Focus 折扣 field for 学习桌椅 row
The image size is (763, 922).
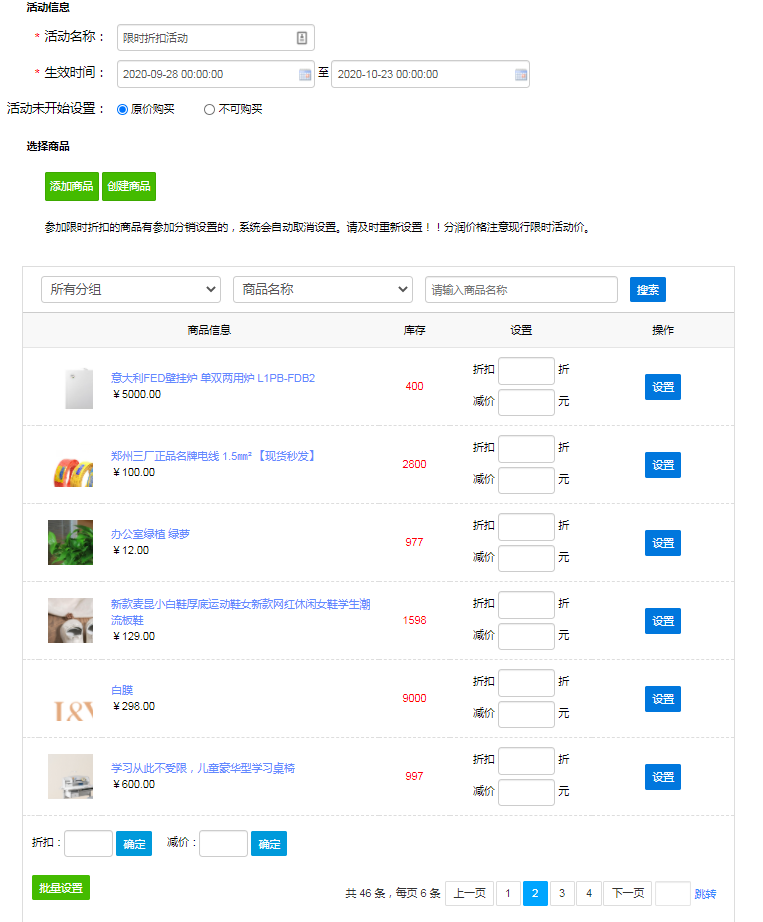click(526, 761)
